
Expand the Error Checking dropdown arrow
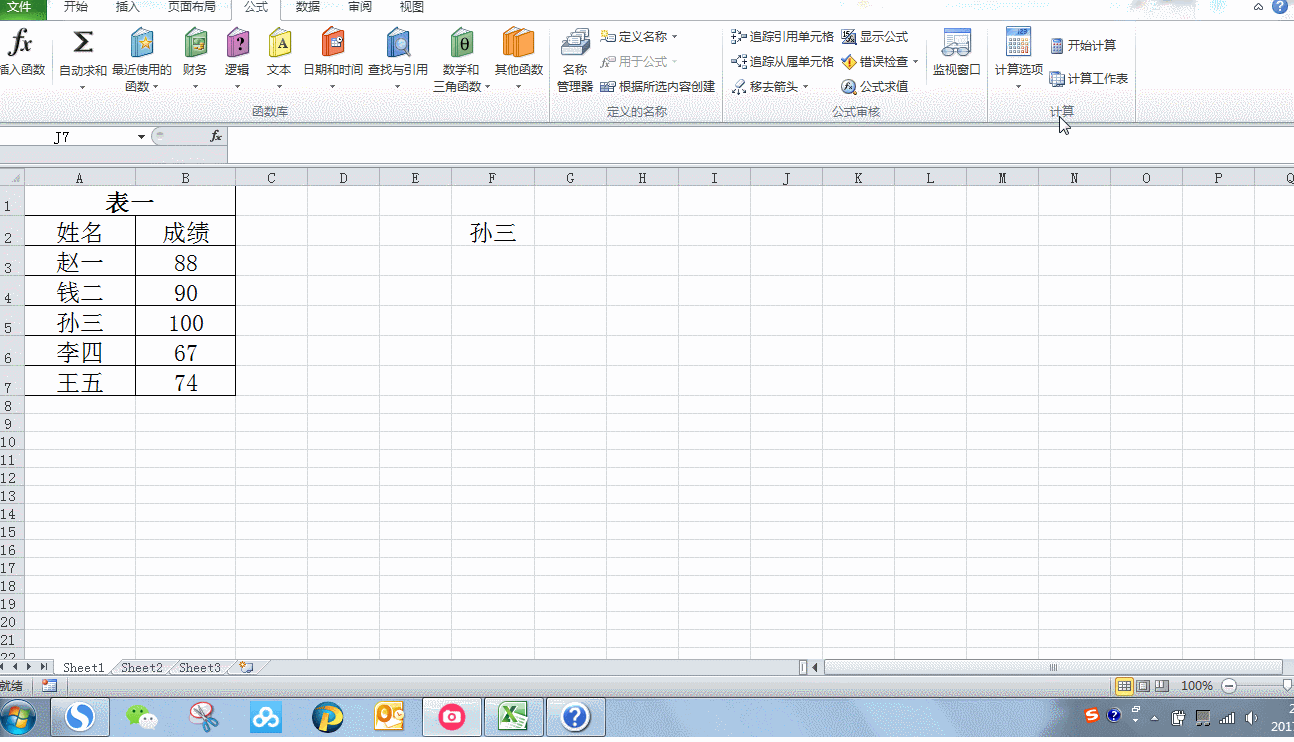tap(915, 62)
